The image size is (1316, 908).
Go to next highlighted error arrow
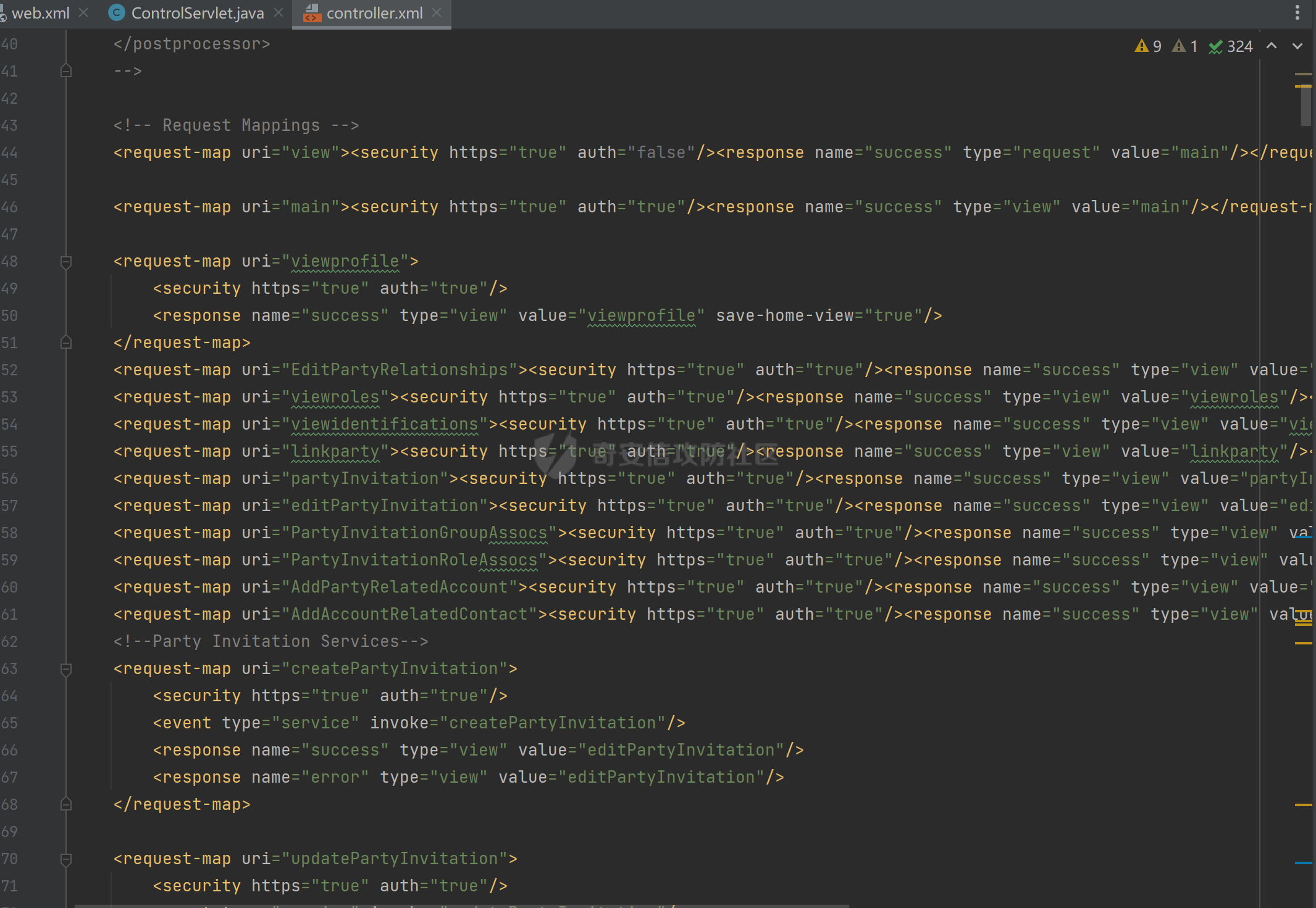[x=1297, y=46]
